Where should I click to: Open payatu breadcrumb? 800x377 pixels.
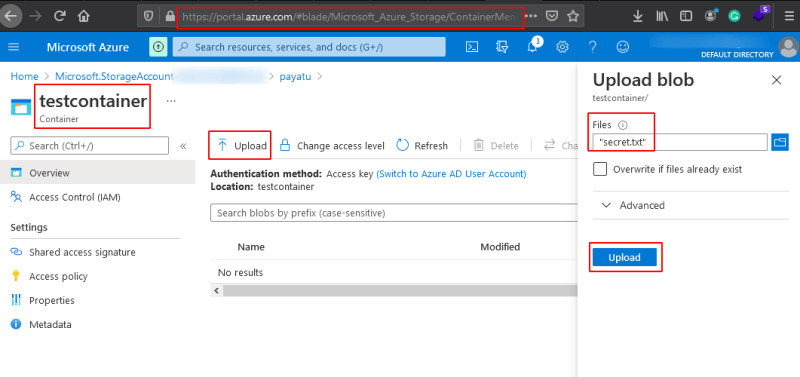tap(295, 77)
